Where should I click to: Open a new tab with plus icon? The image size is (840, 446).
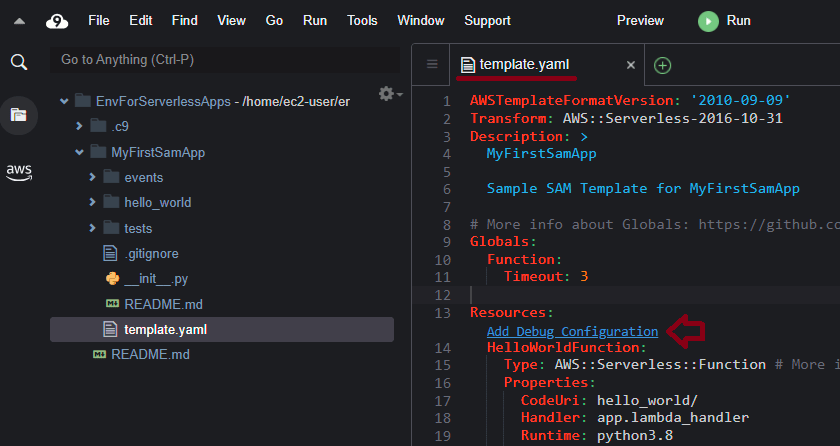662,65
